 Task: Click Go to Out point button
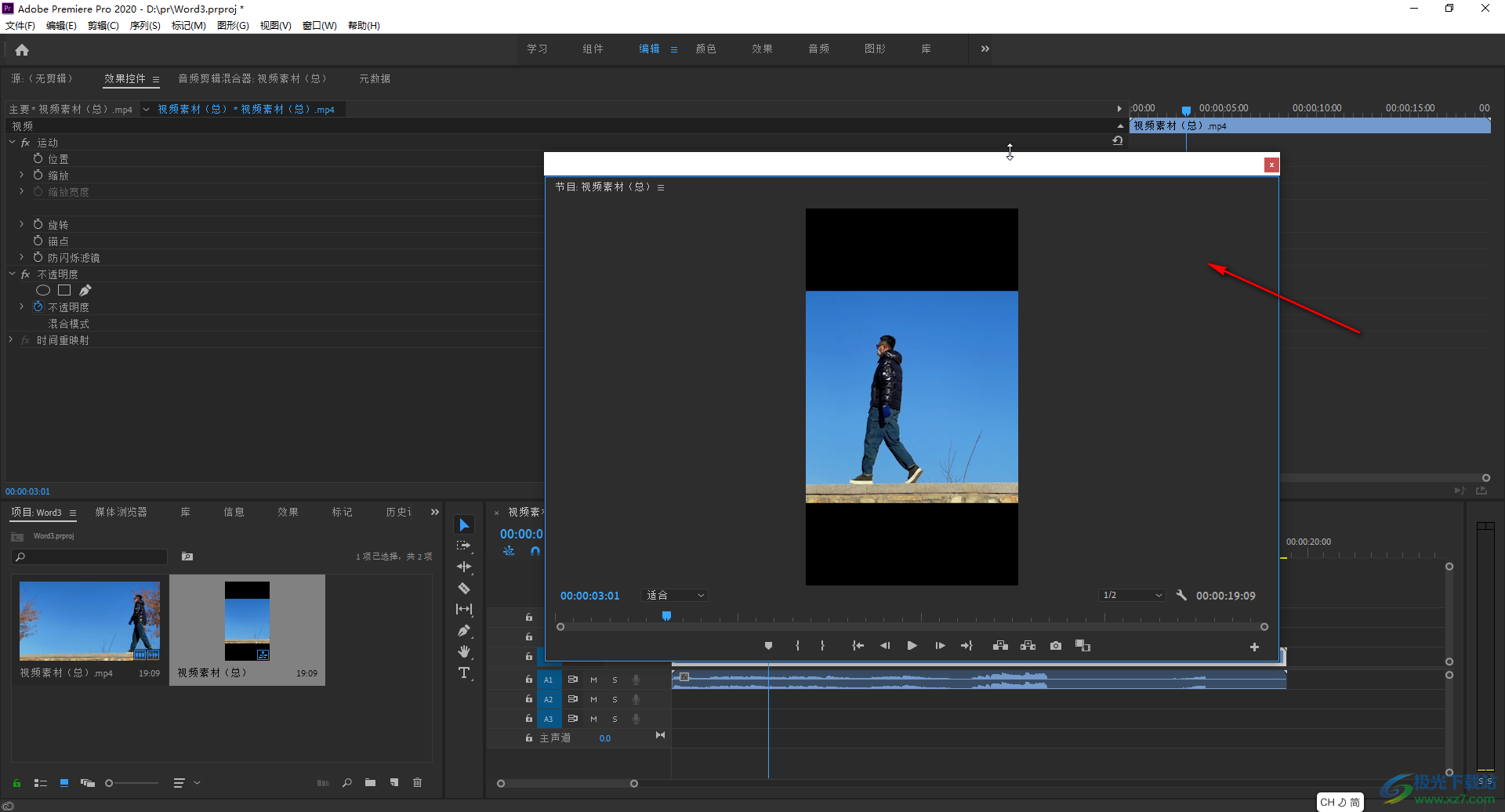(966, 646)
